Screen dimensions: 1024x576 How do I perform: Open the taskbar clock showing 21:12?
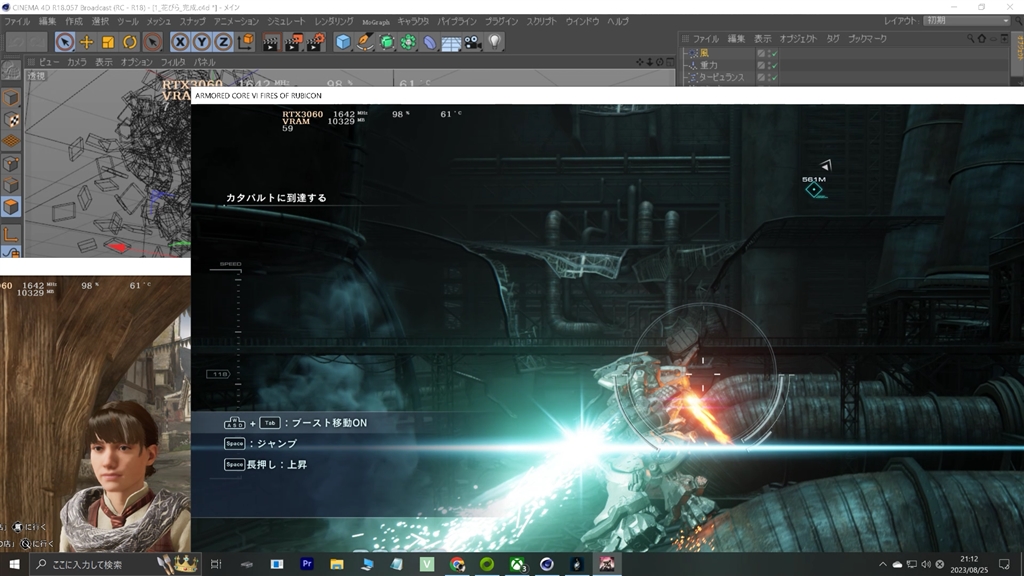(x=969, y=564)
